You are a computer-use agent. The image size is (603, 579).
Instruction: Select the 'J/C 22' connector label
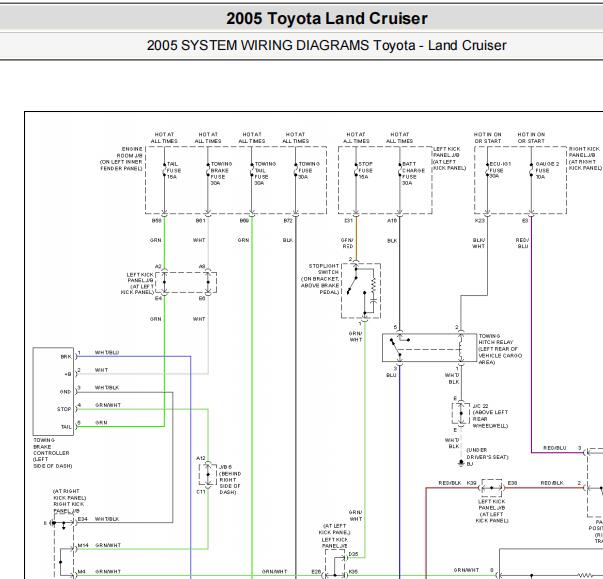tap(480, 406)
